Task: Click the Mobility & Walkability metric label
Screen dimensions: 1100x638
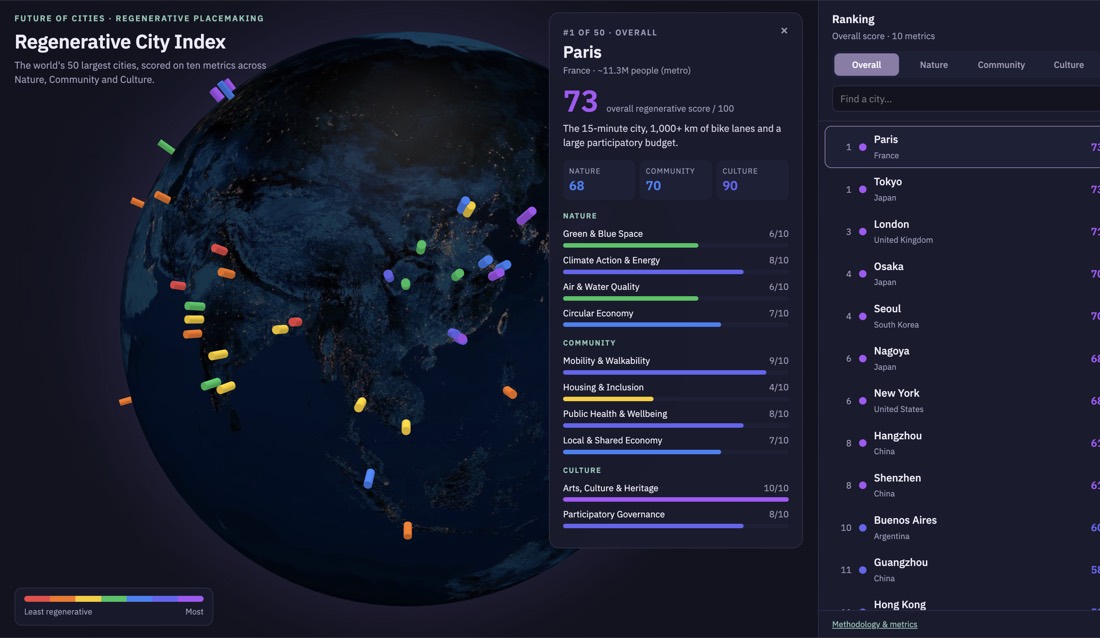Action: tap(606, 361)
